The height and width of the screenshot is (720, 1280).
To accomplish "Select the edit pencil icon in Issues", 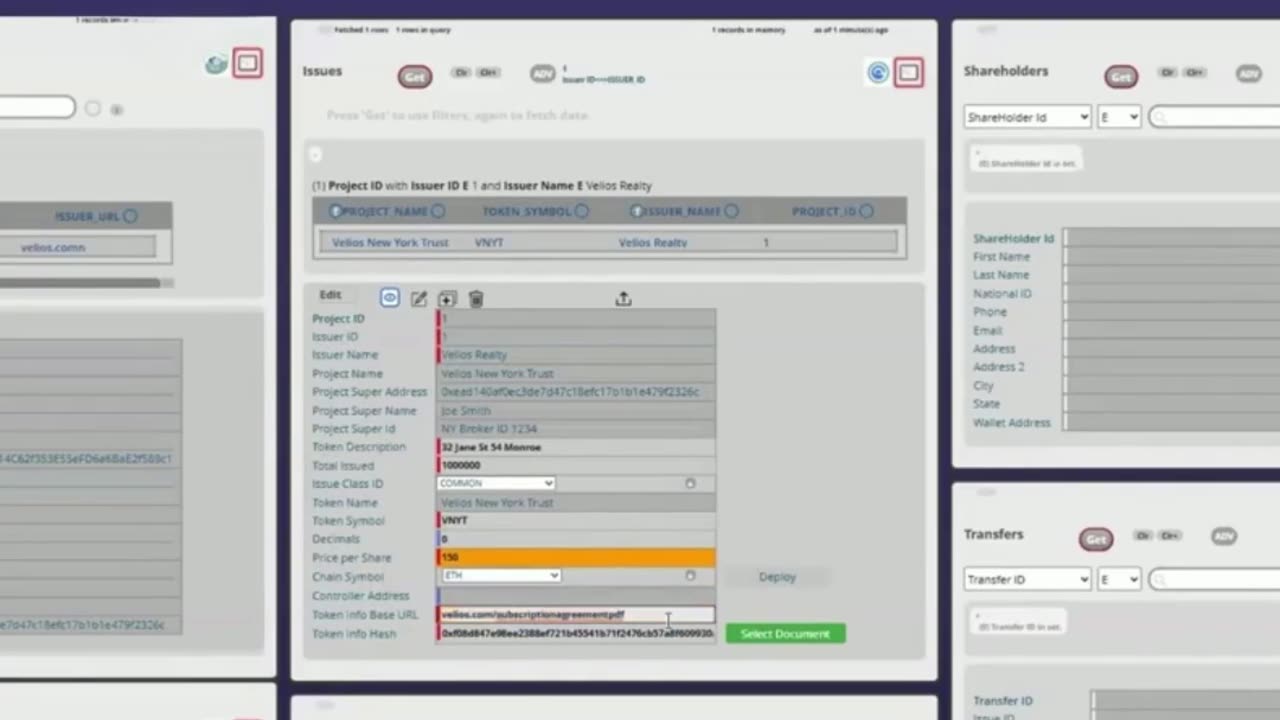I will (419, 299).
